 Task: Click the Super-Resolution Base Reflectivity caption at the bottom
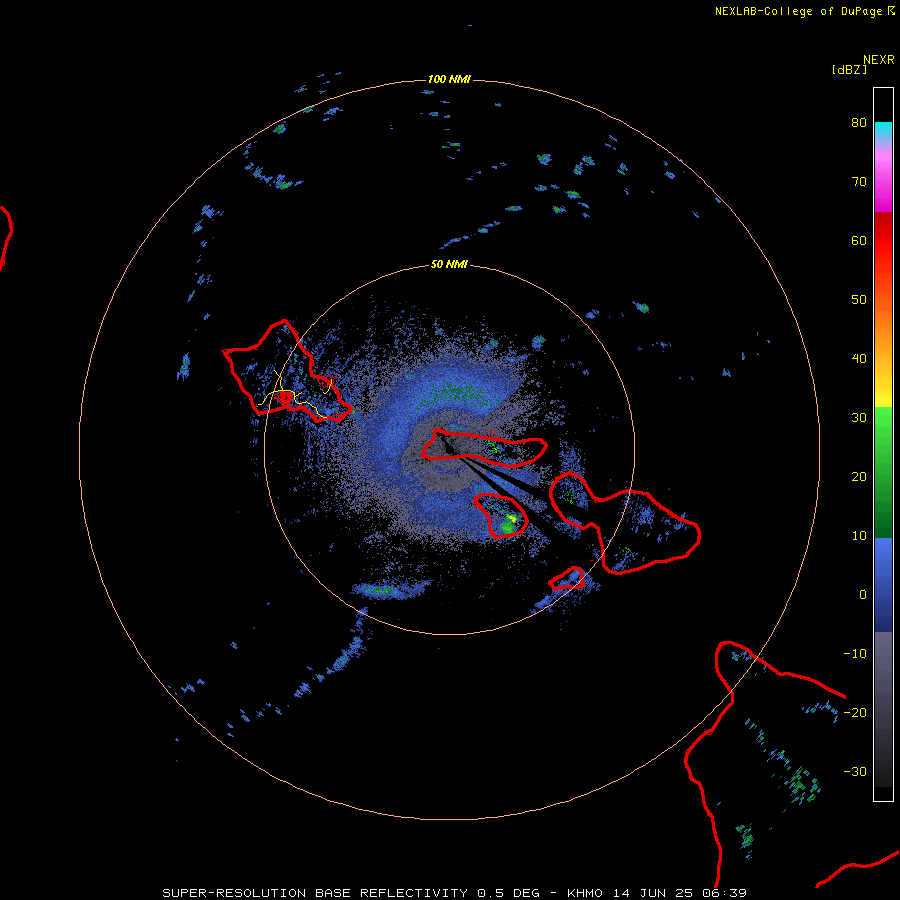(x=454, y=893)
